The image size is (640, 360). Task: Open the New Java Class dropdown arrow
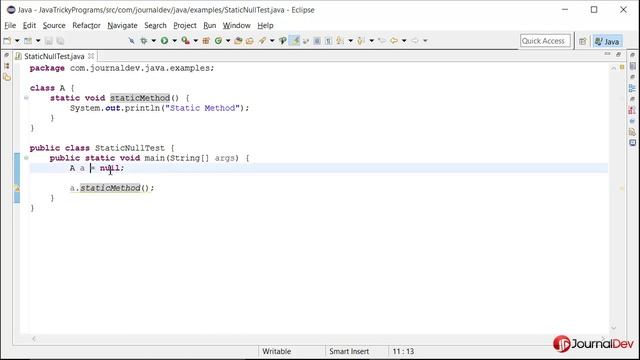[x=228, y=41]
